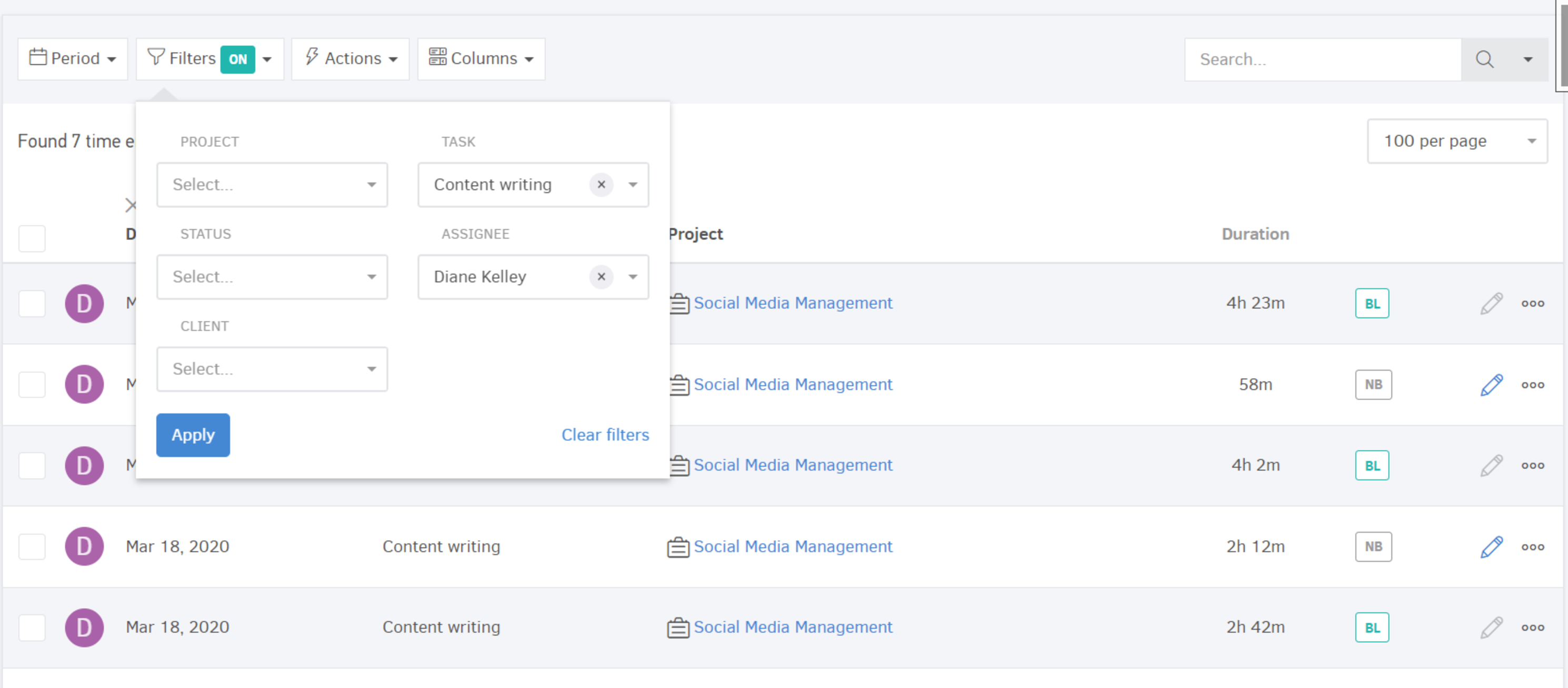Open the Actions menu
1568x688 pixels.
pos(350,59)
